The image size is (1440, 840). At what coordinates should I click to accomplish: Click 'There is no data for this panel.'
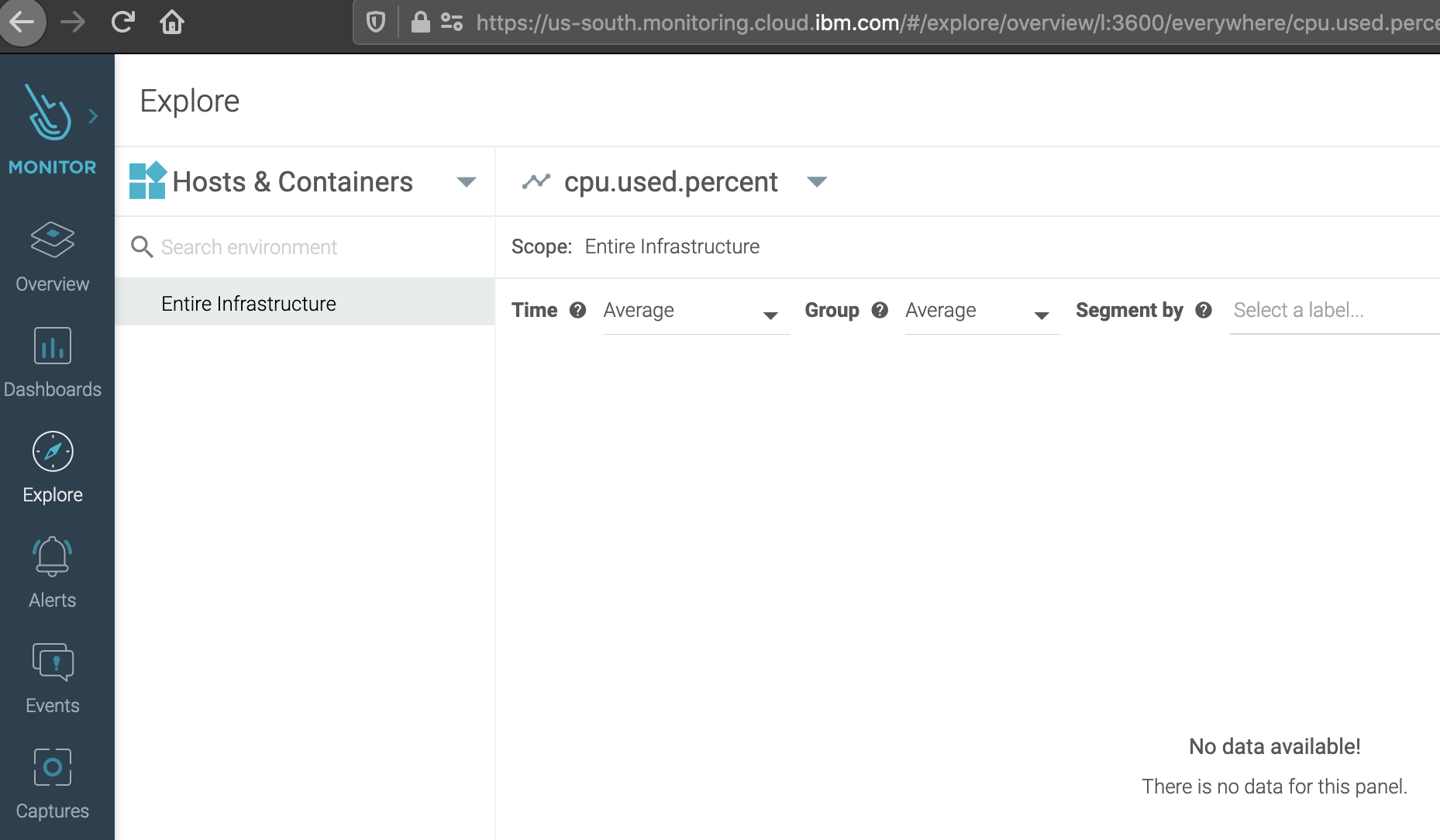coord(1275,787)
